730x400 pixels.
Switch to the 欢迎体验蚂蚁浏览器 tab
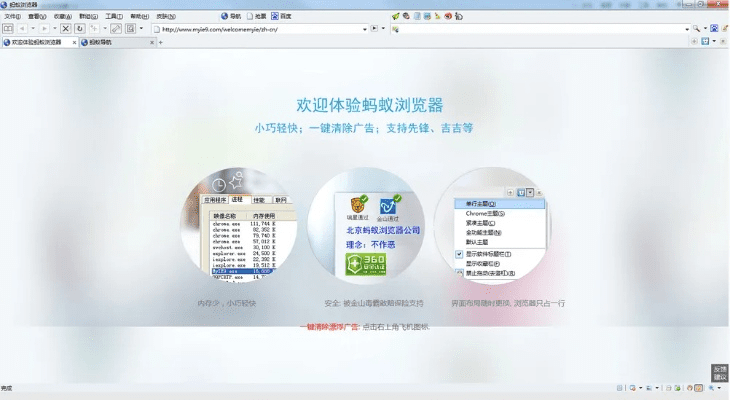(36, 42)
